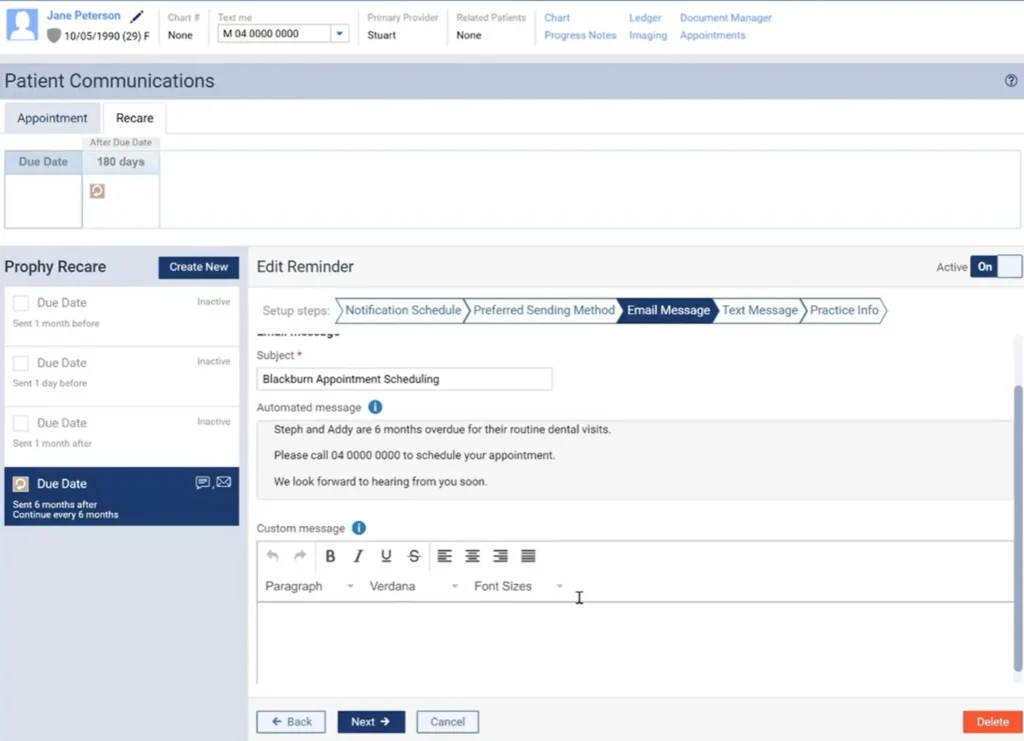The height and width of the screenshot is (741, 1024).
Task: Click the Next button
Action: tap(371, 721)
